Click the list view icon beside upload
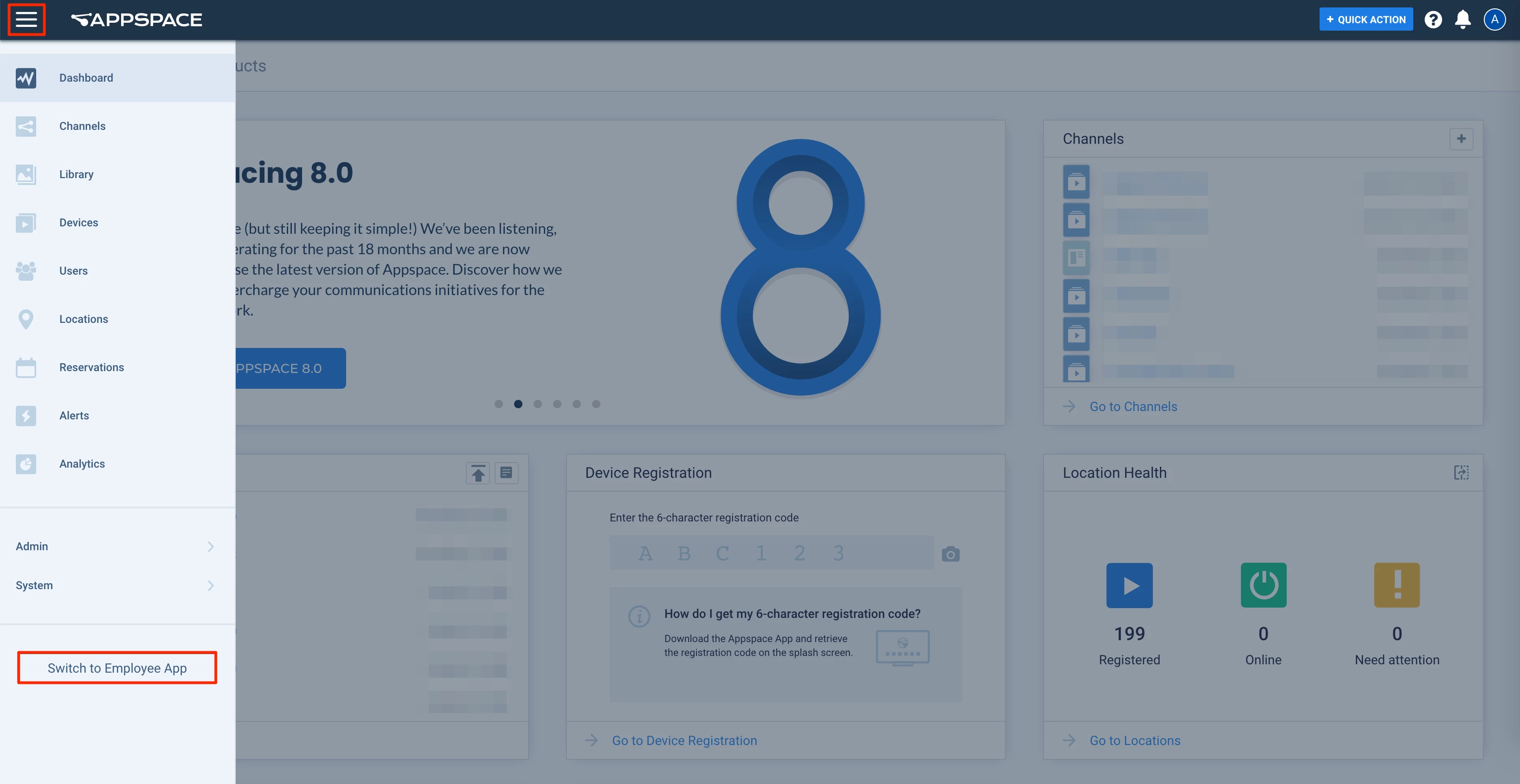This screenshot has height=784, width=1520. 506,473
